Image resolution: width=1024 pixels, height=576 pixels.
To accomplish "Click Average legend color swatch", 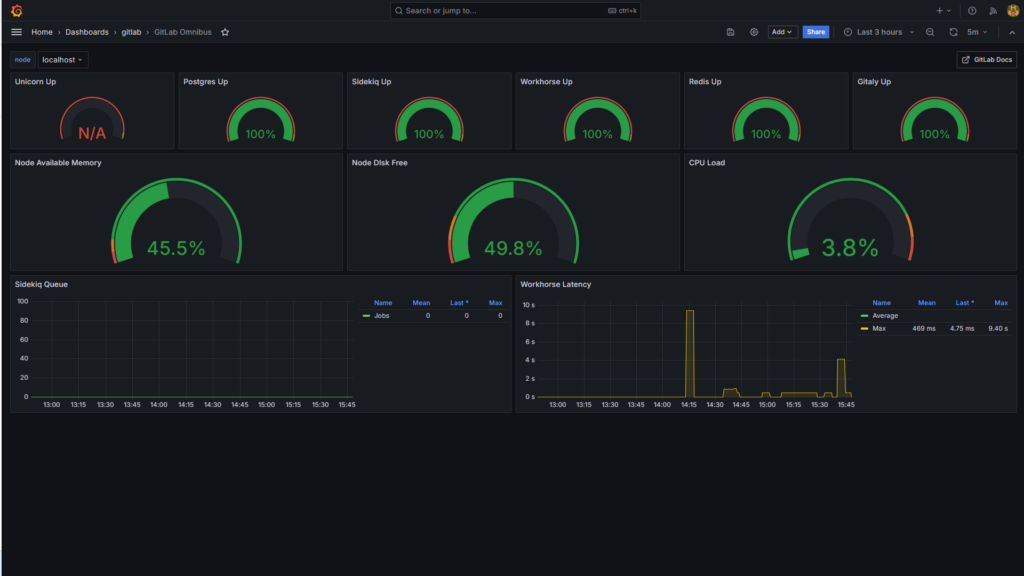I will tap(865, 315).
